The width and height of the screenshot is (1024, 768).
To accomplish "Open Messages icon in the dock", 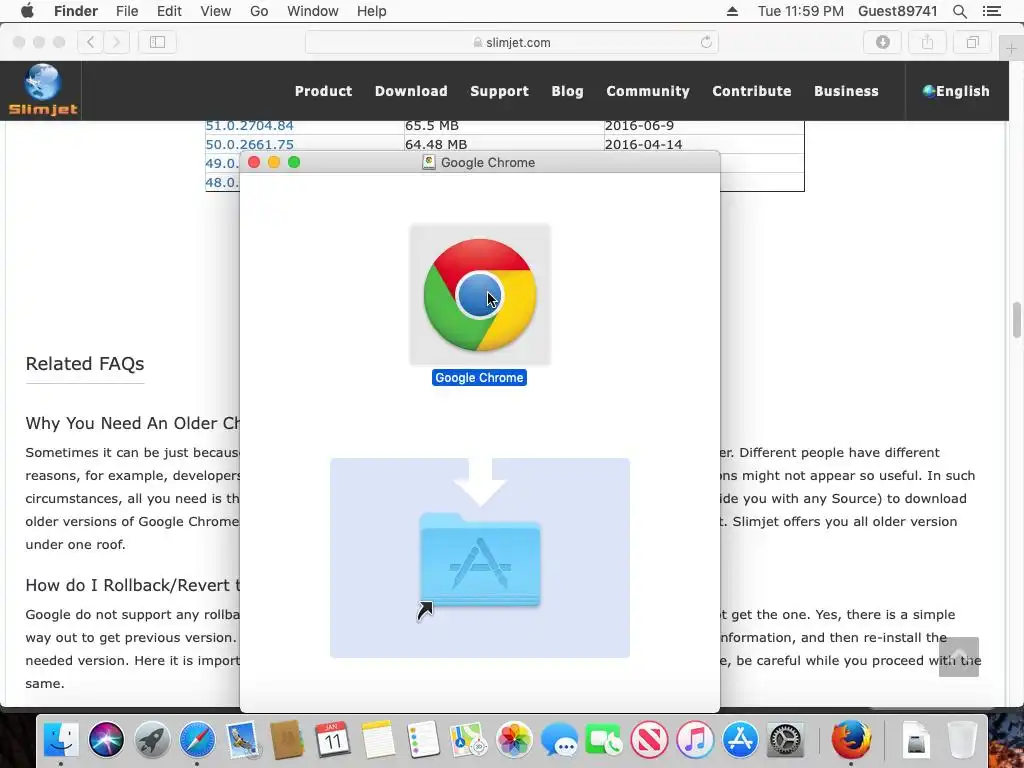I will tap(559, 740).
